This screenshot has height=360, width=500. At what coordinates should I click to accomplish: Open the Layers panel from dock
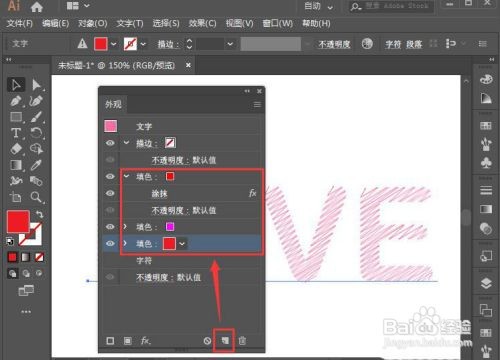click(x=486, y=283)
